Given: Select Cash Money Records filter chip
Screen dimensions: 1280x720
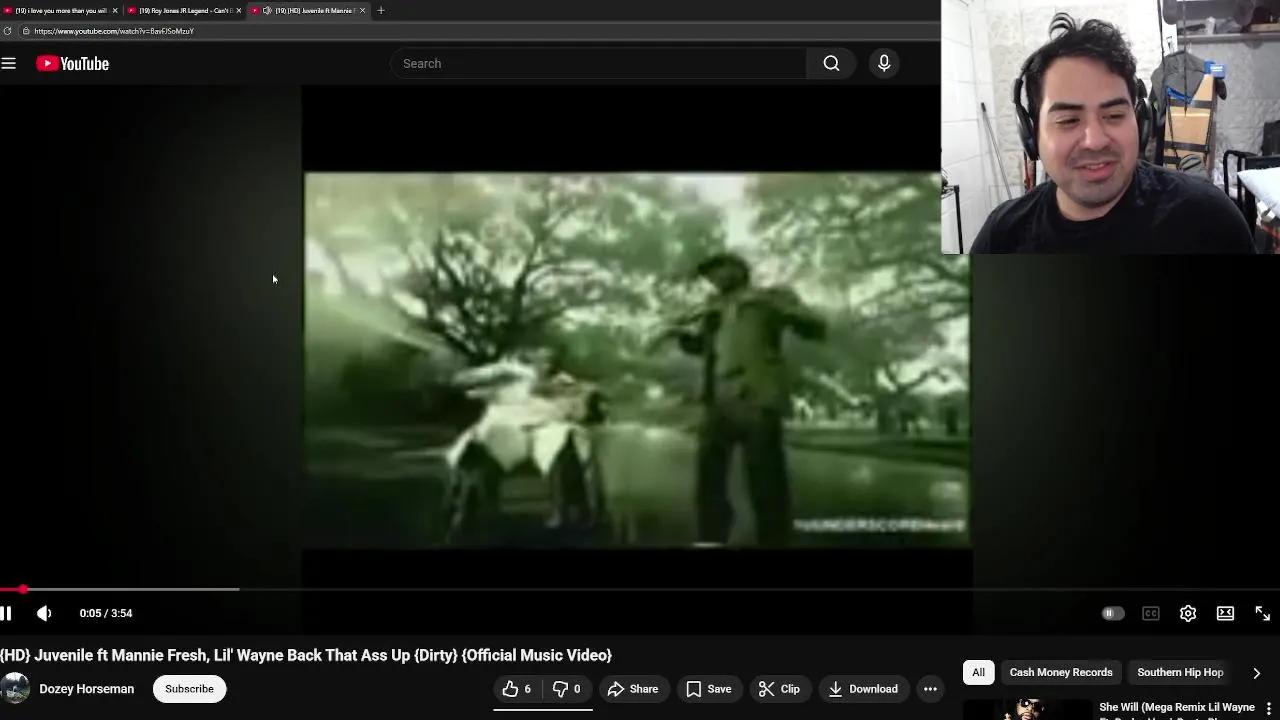Looking at the screenshot, I should pos(1061,672).
